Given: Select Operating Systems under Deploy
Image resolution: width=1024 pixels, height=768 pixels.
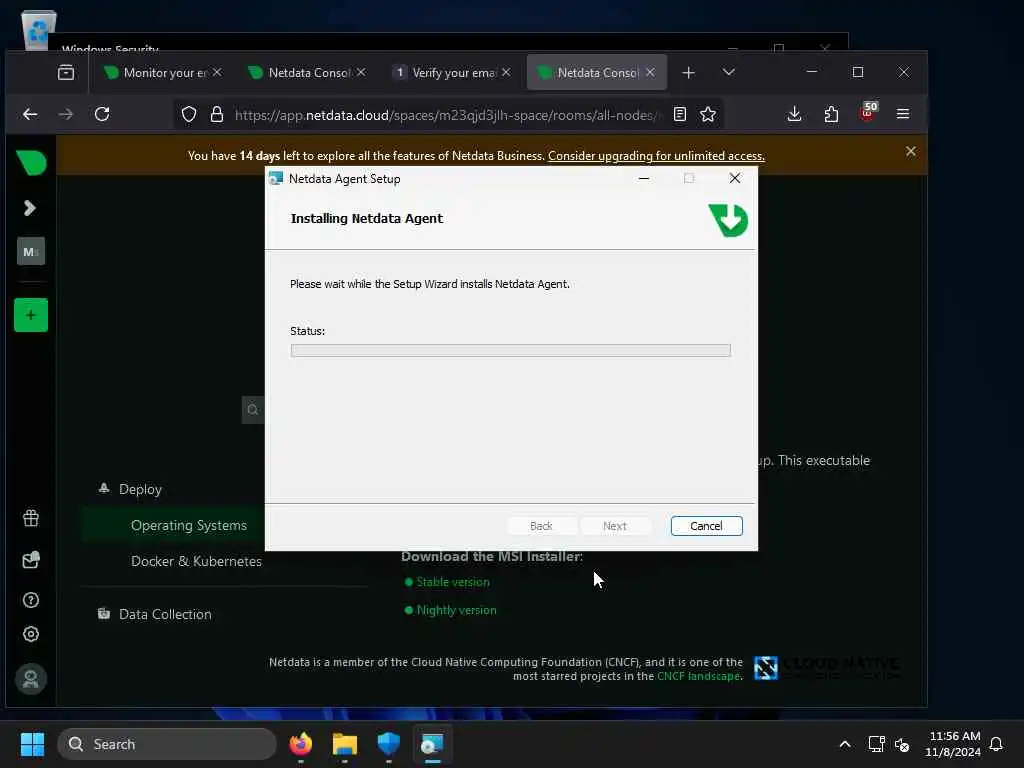Looking at the screenshot, I should [189, 525].
